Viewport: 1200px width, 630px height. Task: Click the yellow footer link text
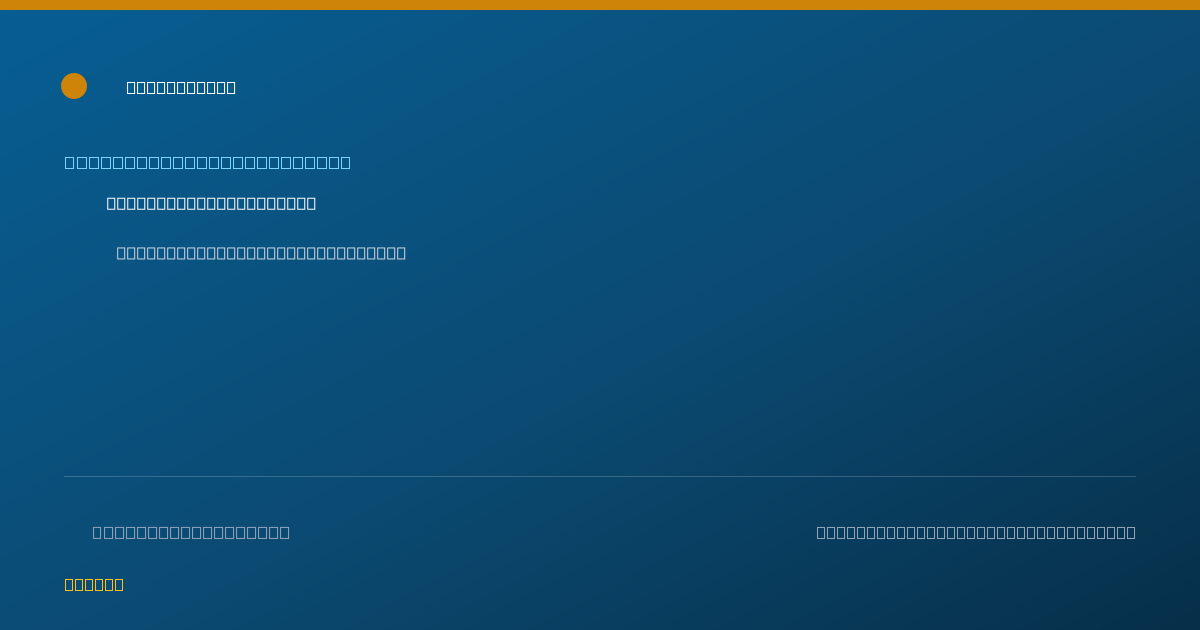(94, 585)
